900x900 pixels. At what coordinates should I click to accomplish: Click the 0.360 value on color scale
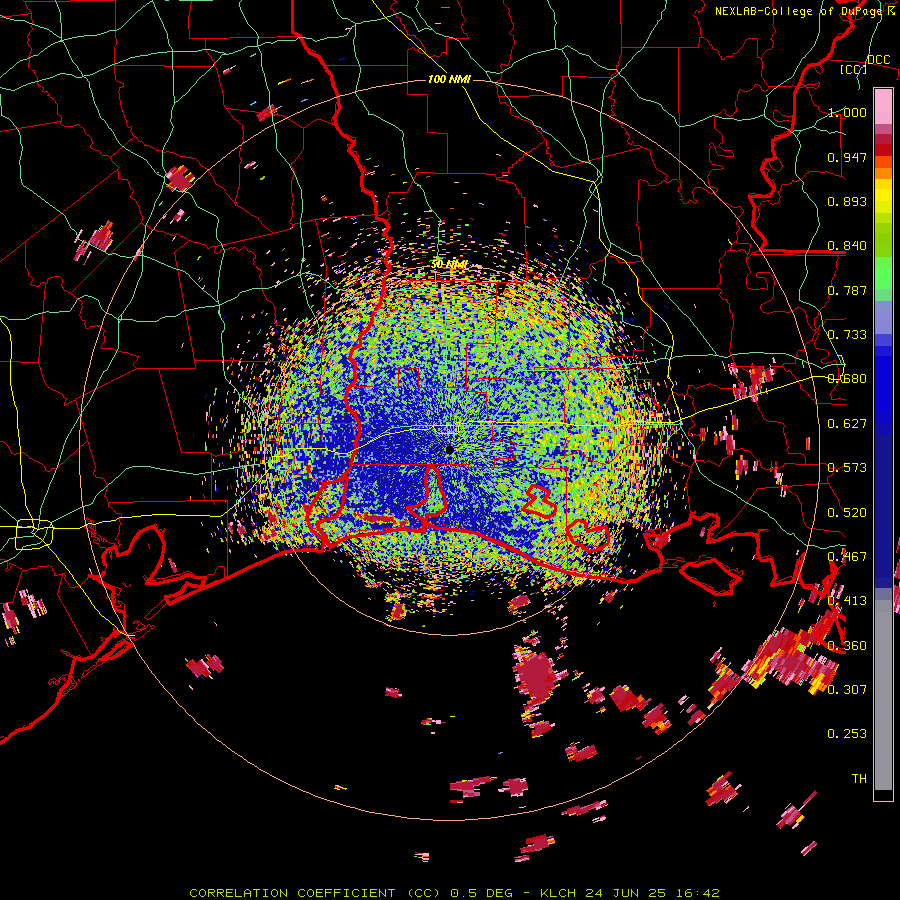click(x=847, y=646)
